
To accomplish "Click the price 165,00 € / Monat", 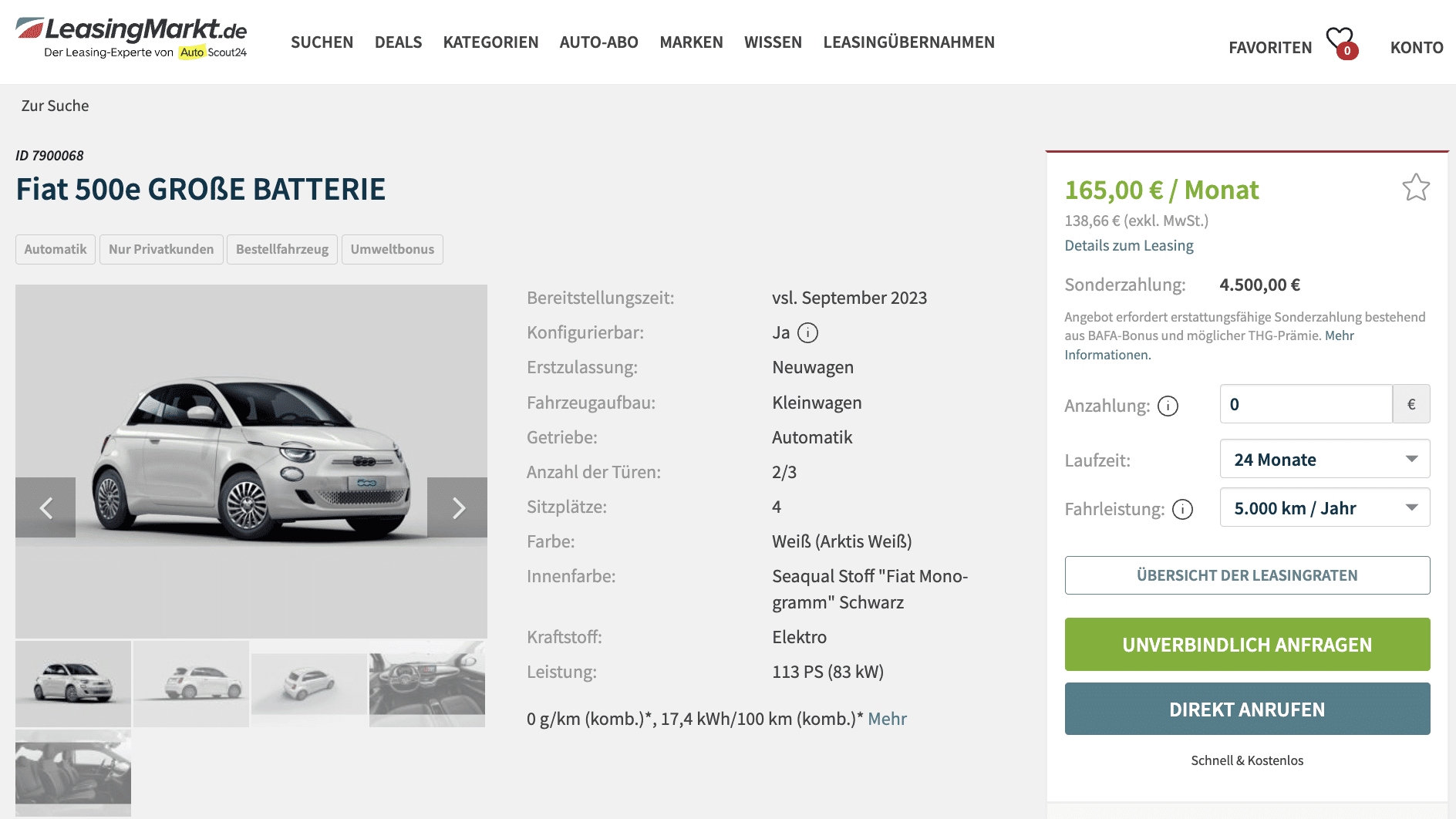I will pyautogui.click(x=1161, y=190).
